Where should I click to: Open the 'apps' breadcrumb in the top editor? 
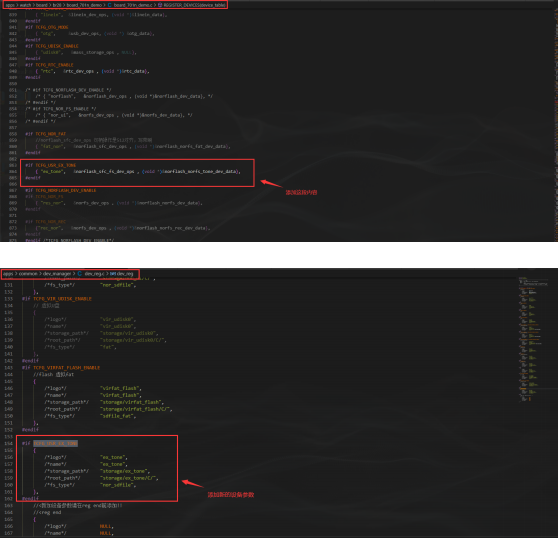point(10,5)
